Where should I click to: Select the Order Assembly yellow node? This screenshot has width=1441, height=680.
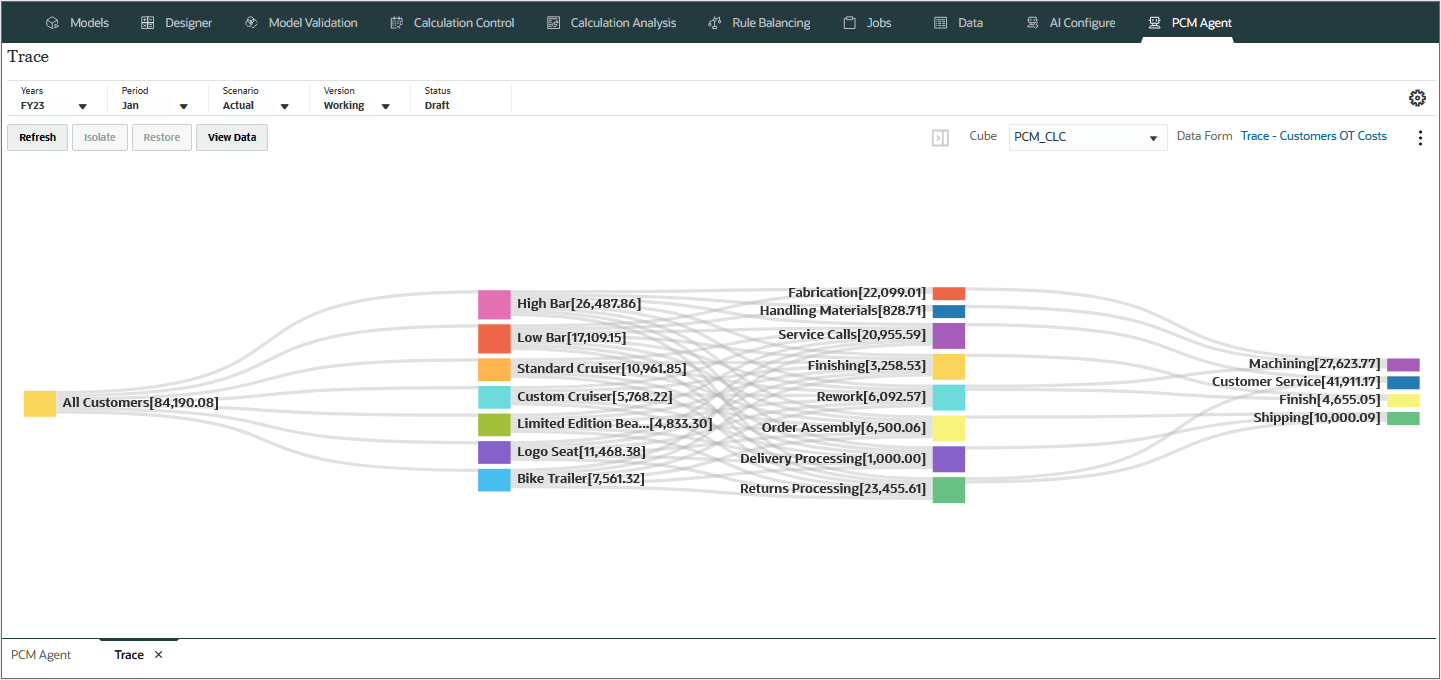949,429
